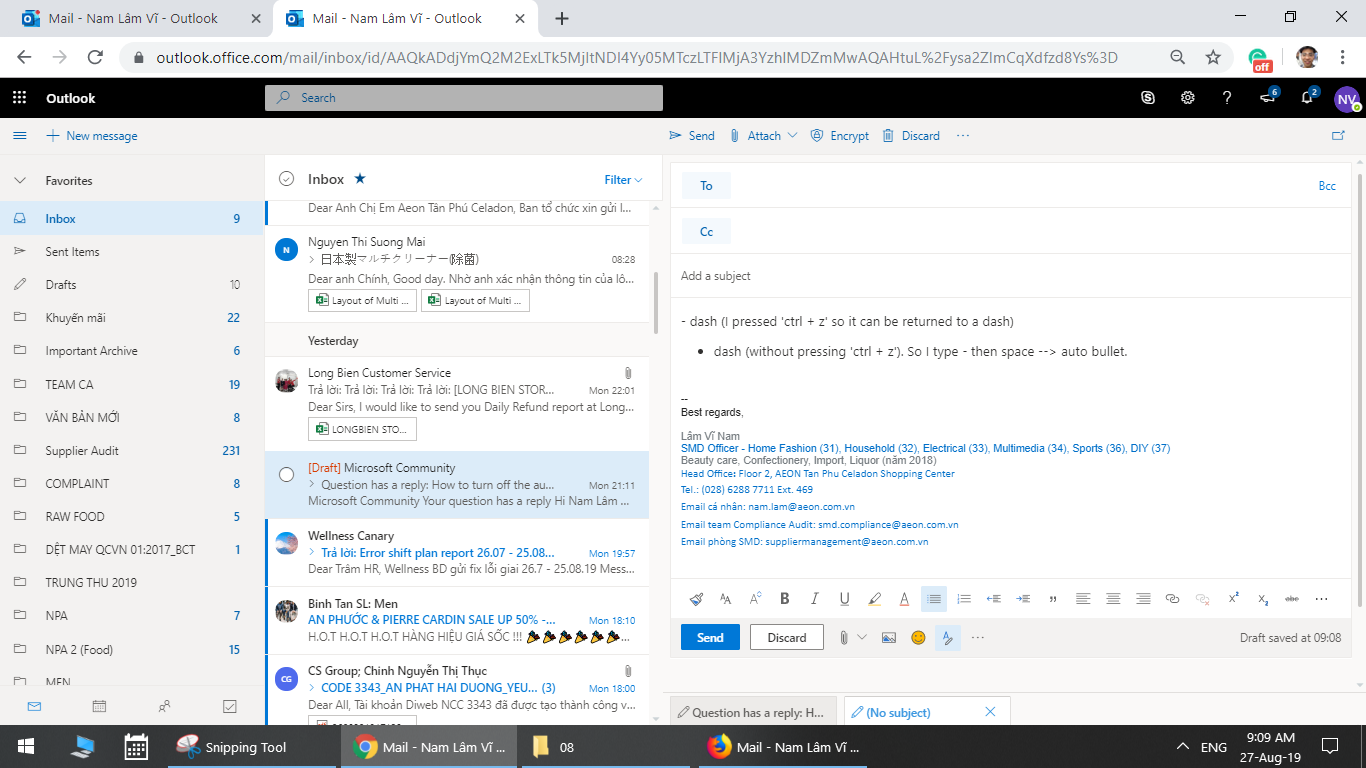Viewport: 1366px width, 768px height.
Task: Click the remove hyperlink icon
Action: pyautogui.click(x=1203, y=599)
